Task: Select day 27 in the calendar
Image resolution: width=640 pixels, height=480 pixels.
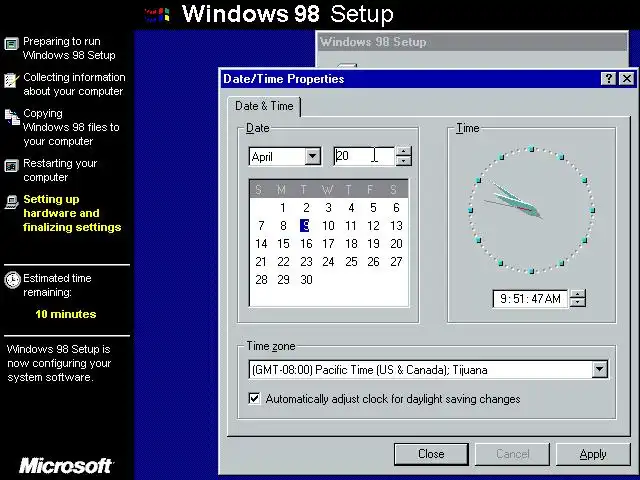Action: point(396,262)
